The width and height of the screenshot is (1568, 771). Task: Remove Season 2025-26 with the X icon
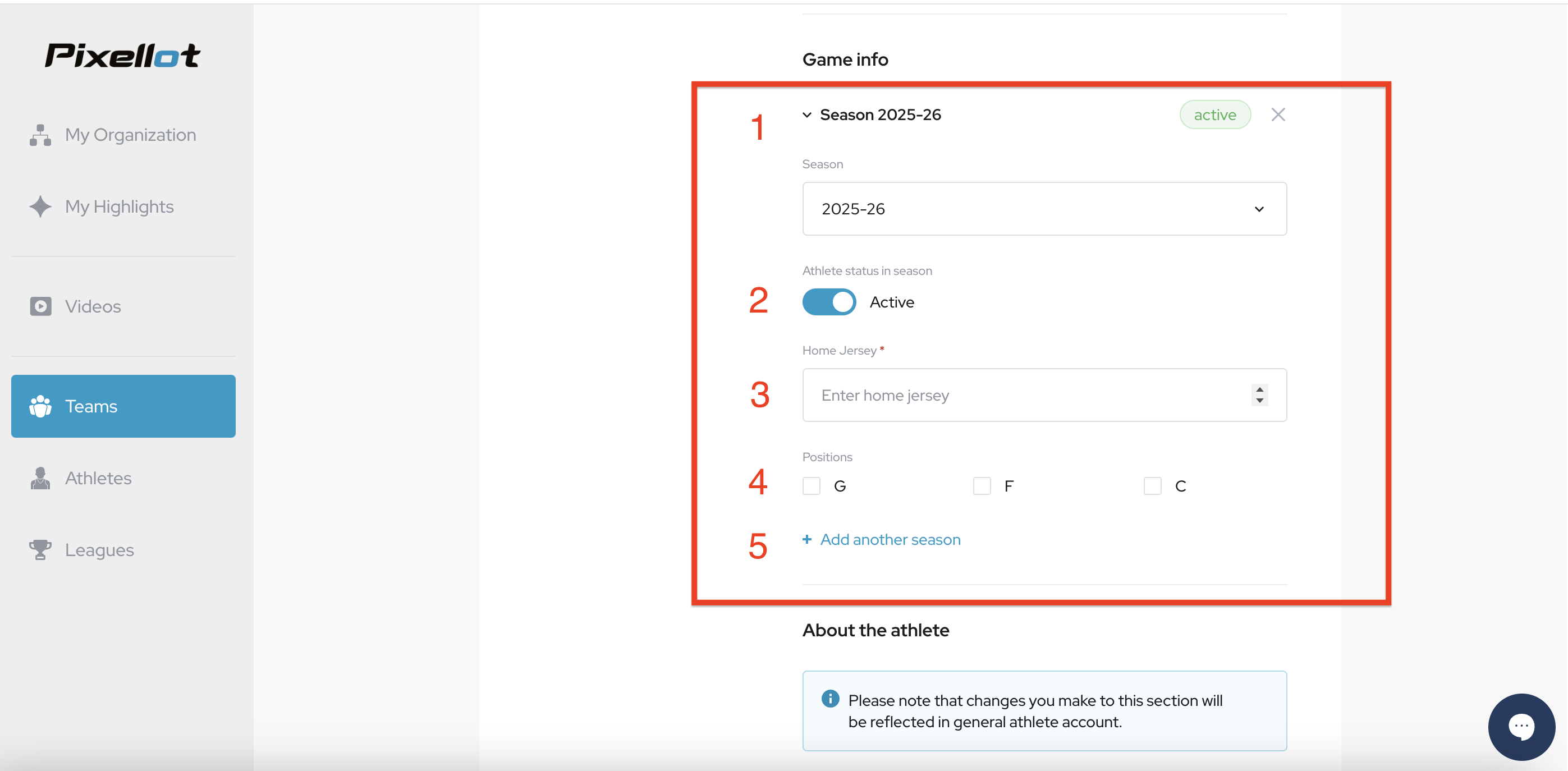[1278, 114]
